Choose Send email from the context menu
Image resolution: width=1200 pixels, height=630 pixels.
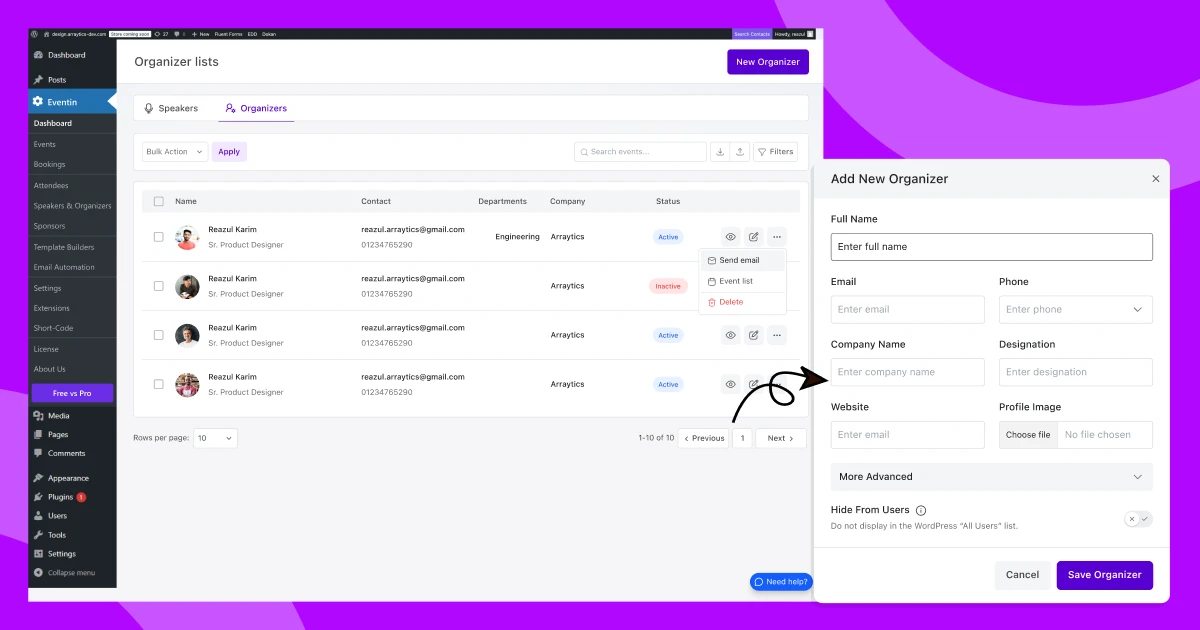point(739,260)
